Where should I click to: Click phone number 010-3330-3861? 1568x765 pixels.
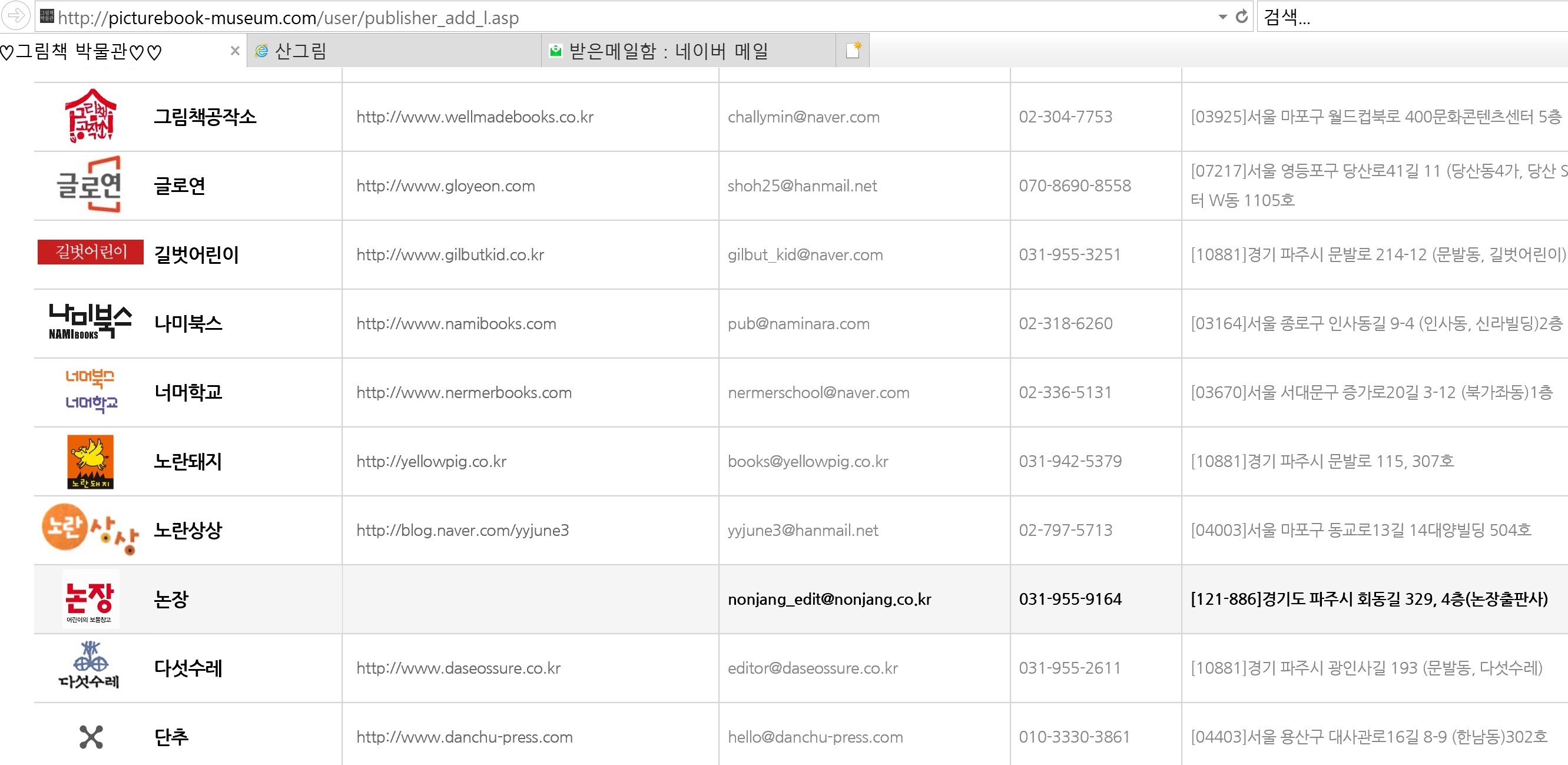[x=1075, y=737]
